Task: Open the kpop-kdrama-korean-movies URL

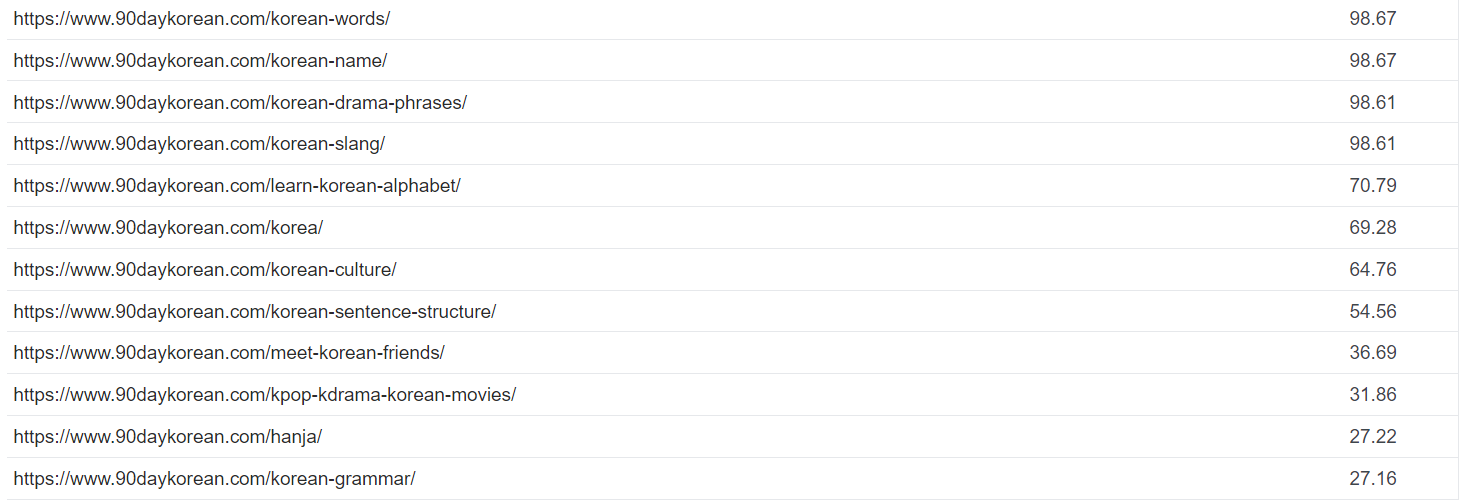Action: (265, 395)
